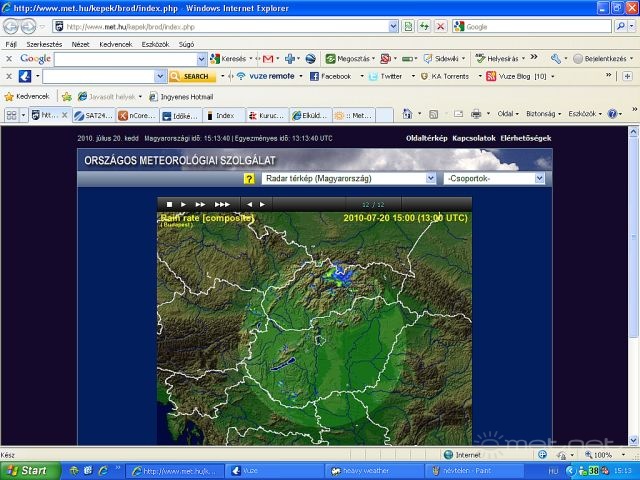Viewport: 640px width, 480px height.
Task: Open the Kedvencek menu in menu bar
Action: (115, 44)
